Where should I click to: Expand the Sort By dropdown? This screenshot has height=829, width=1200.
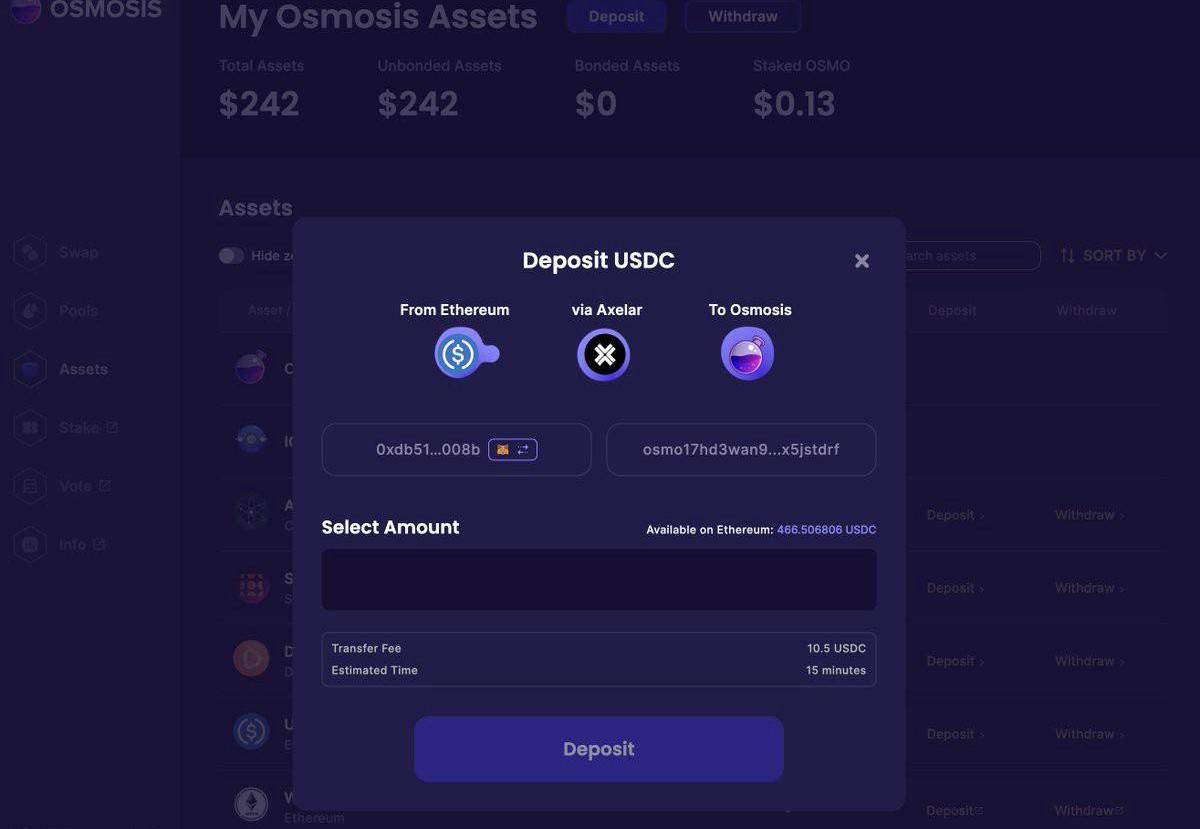coord(1113,256)
